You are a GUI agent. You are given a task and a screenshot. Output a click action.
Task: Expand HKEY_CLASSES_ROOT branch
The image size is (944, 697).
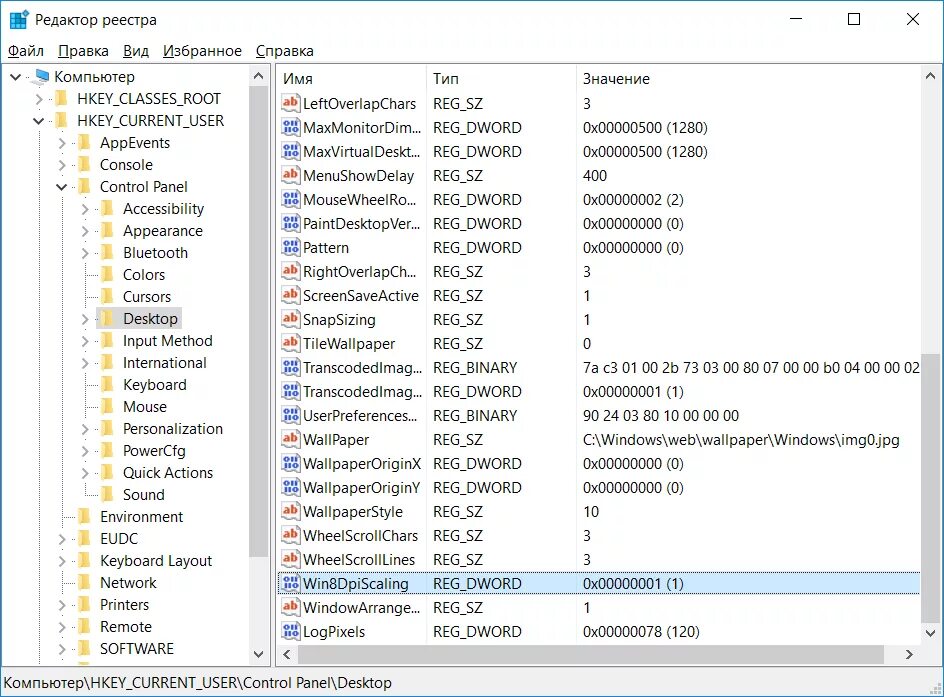(x=39, y=99)
